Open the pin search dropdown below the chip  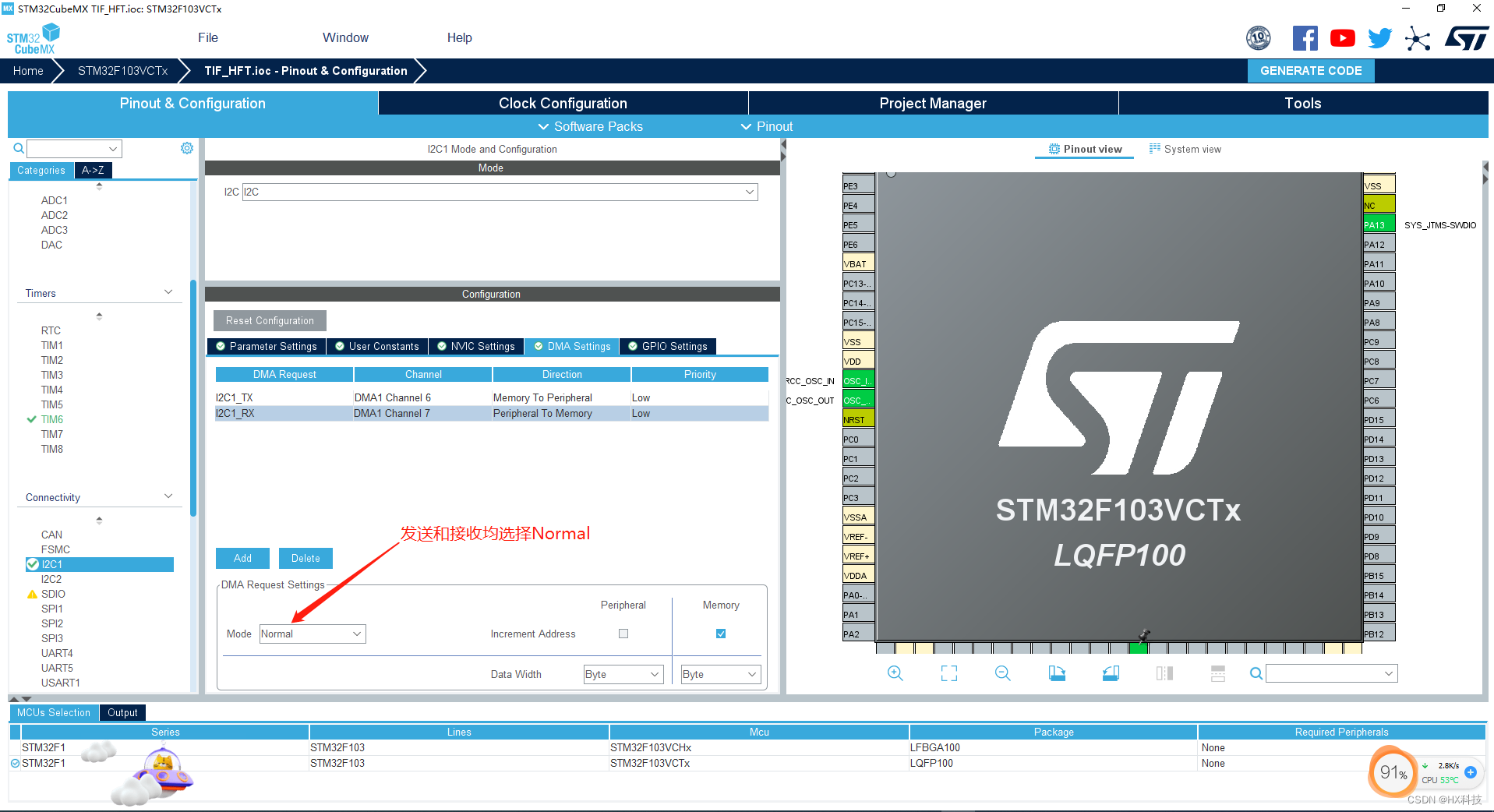[1331, 673]
